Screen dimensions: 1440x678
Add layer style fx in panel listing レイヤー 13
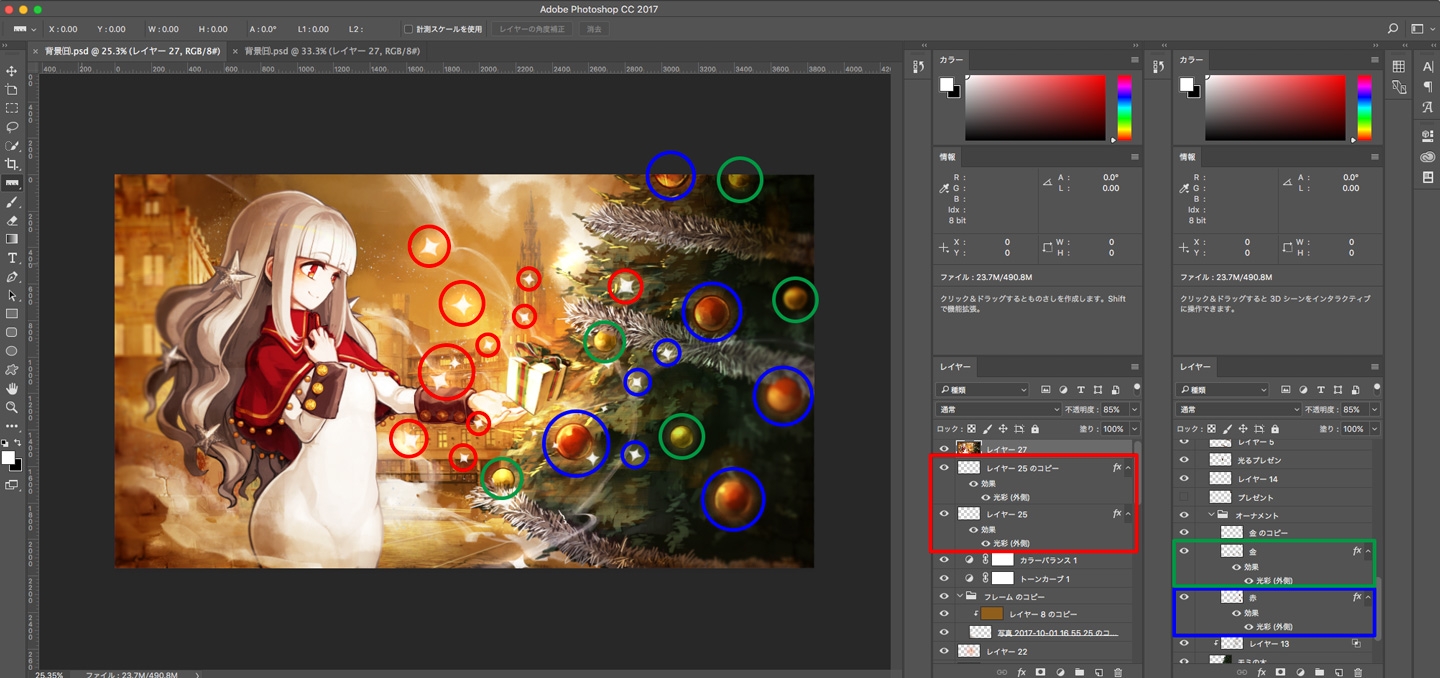[1261, 673]
